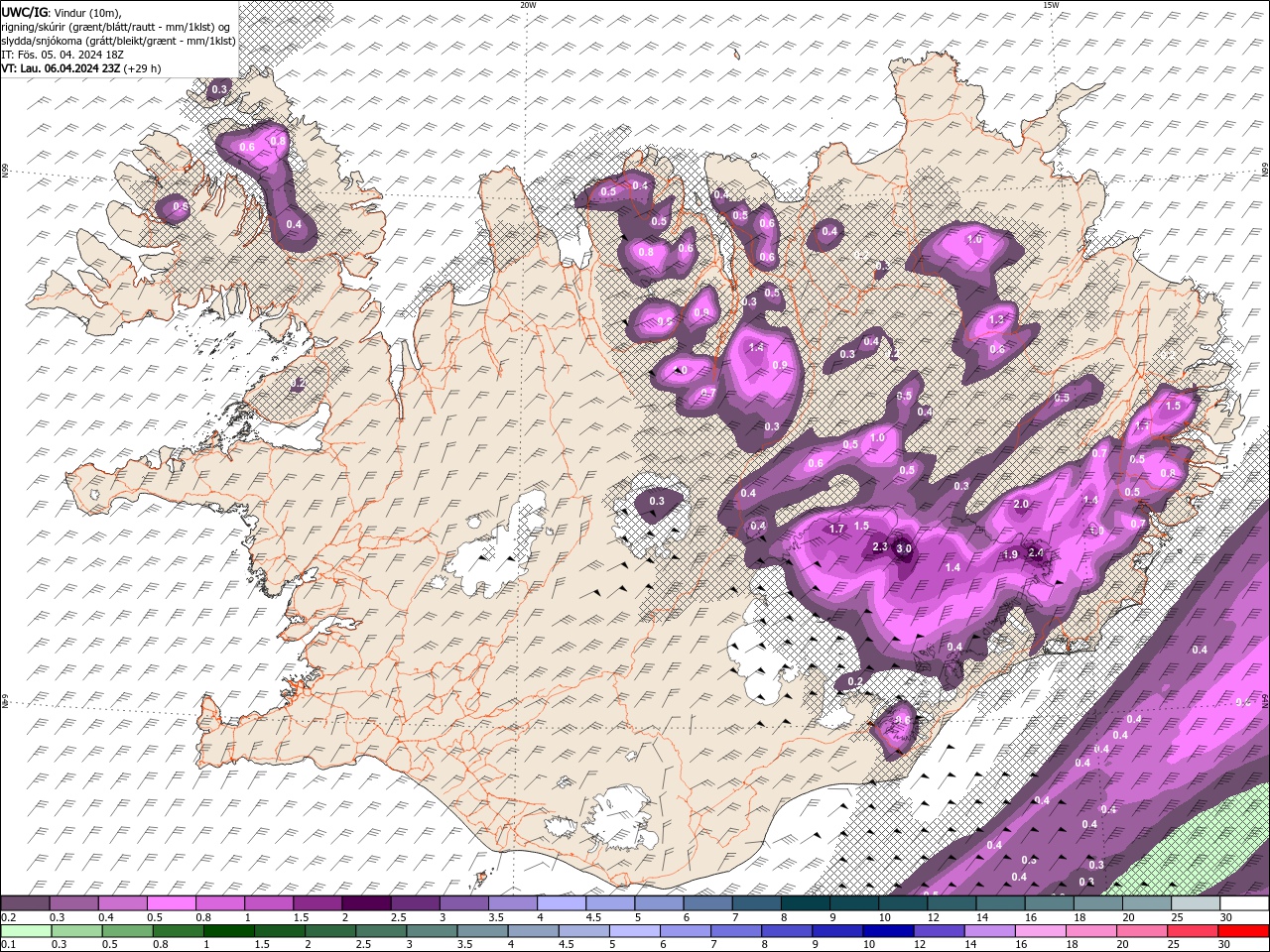Click the '1.3' precipitation value on map
This screenshot has width=1270, height=952.
pyautogui.click(x=997, y=319)
